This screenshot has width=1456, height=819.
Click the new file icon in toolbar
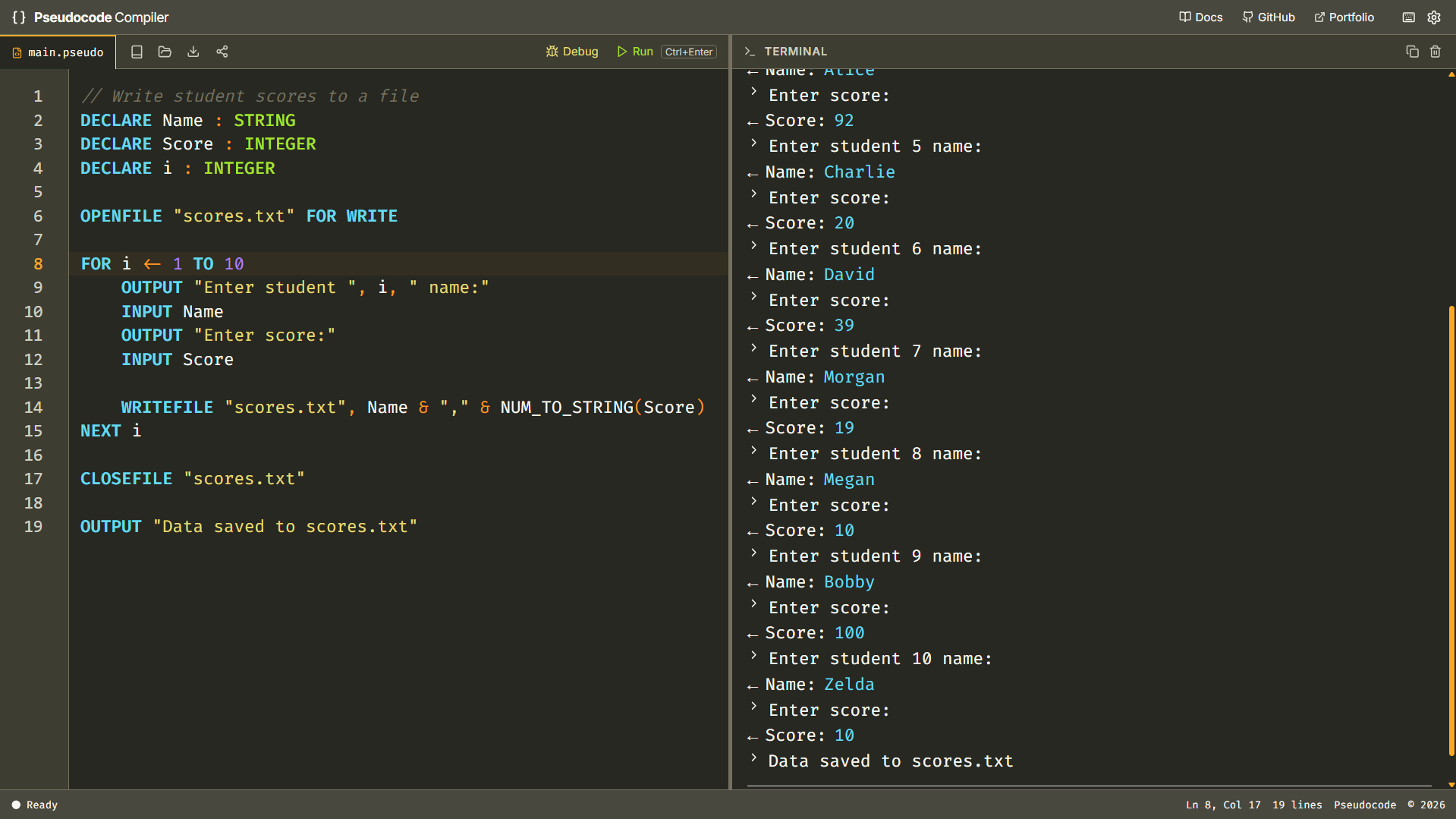(137, 52)
